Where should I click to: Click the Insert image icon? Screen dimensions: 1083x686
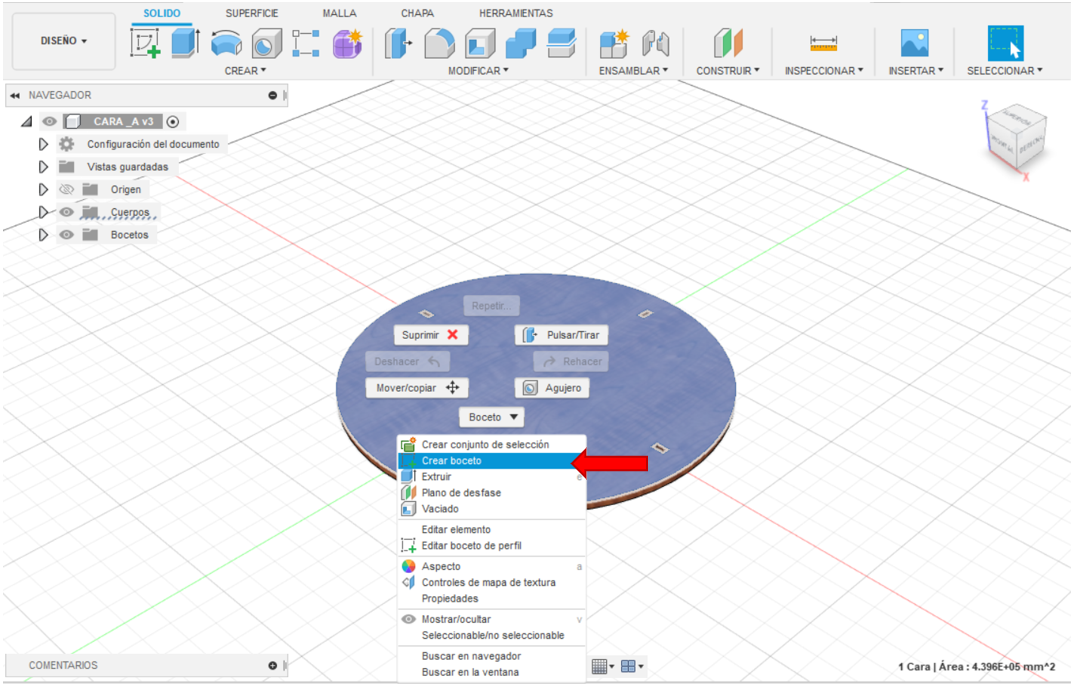click(x=914, y=43)
